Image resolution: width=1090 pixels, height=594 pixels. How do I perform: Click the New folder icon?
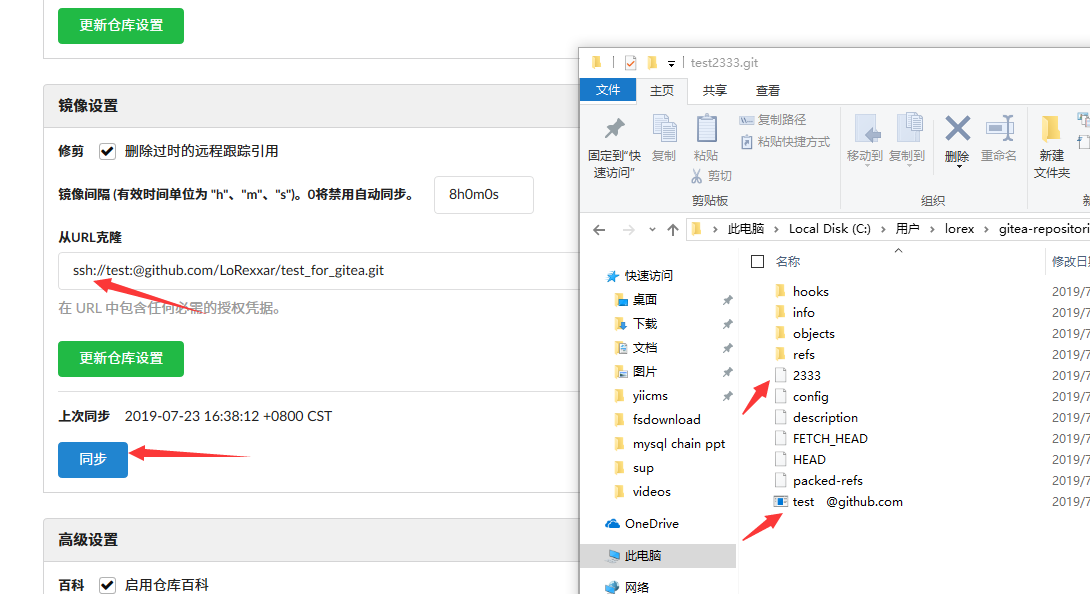coord(1051,129)
